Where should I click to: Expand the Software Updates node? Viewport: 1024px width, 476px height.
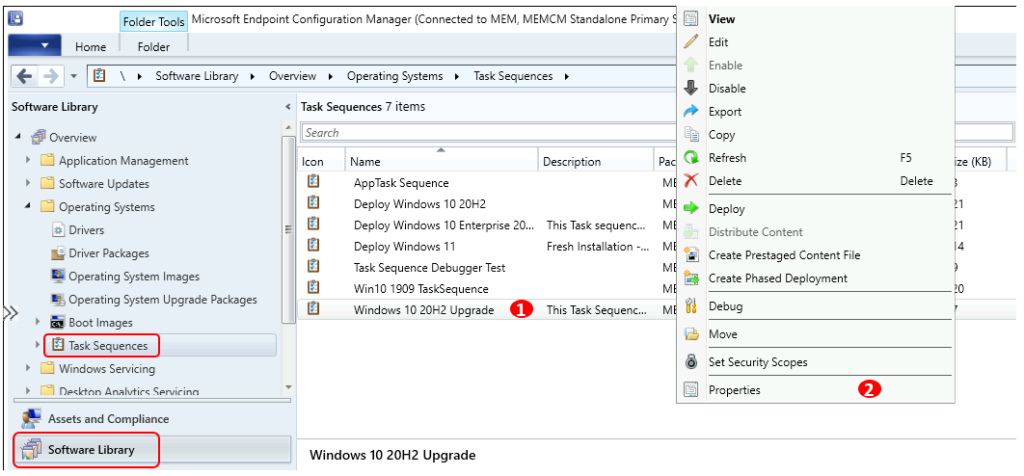[28, 183]
